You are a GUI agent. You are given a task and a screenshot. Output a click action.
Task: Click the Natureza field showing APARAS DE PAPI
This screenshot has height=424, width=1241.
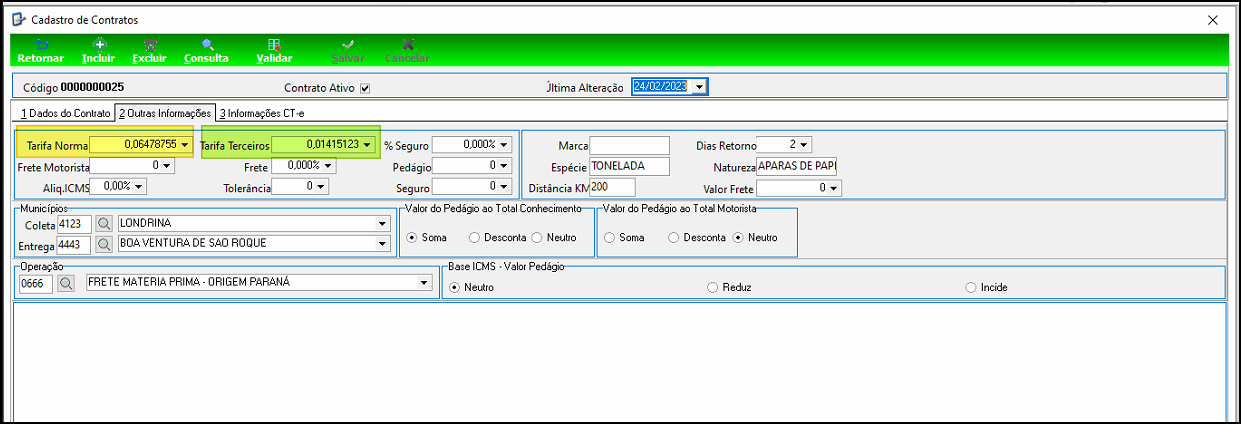[x=796, y=166]
